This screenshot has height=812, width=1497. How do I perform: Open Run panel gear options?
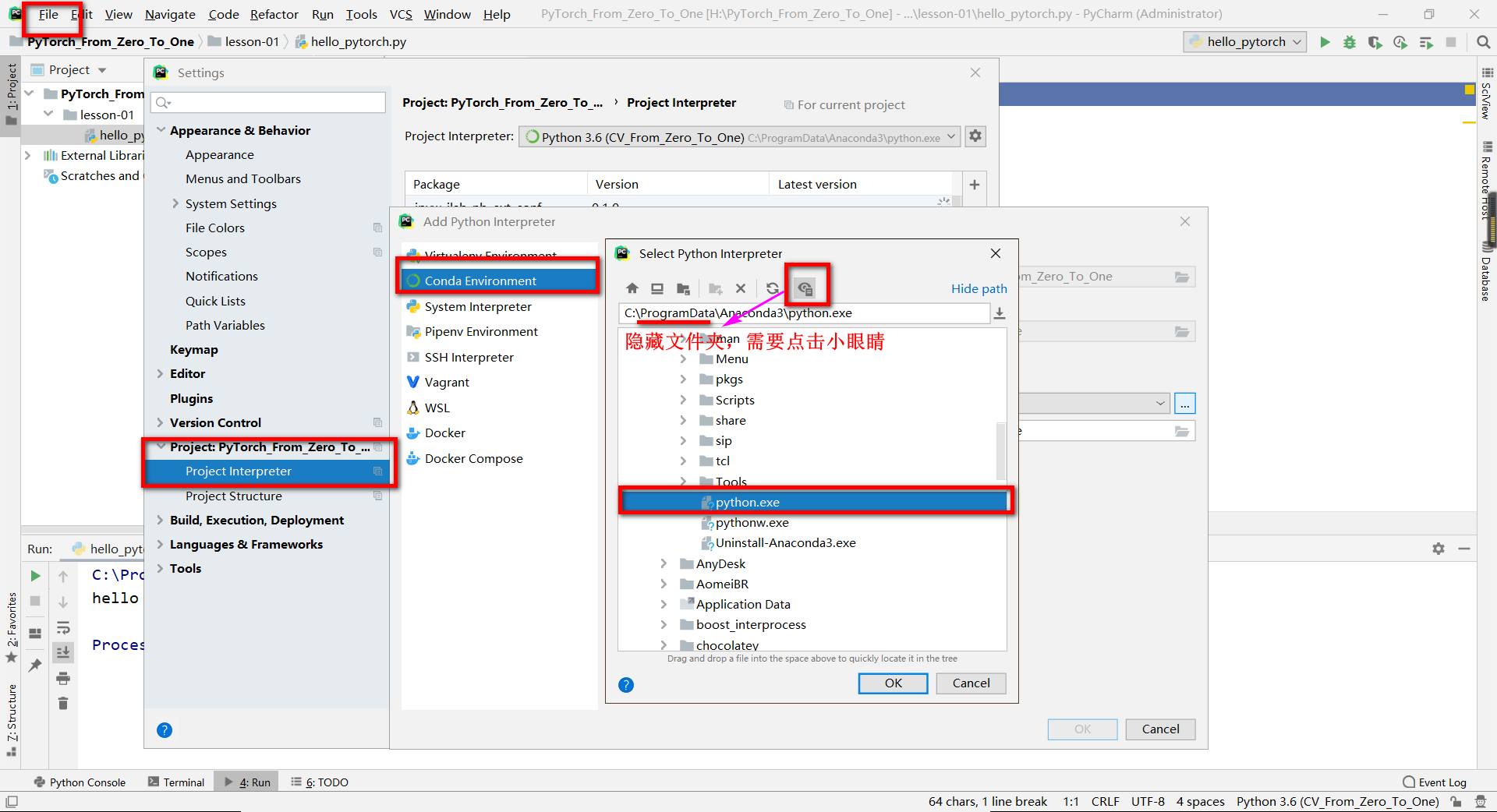(1439, 549)
